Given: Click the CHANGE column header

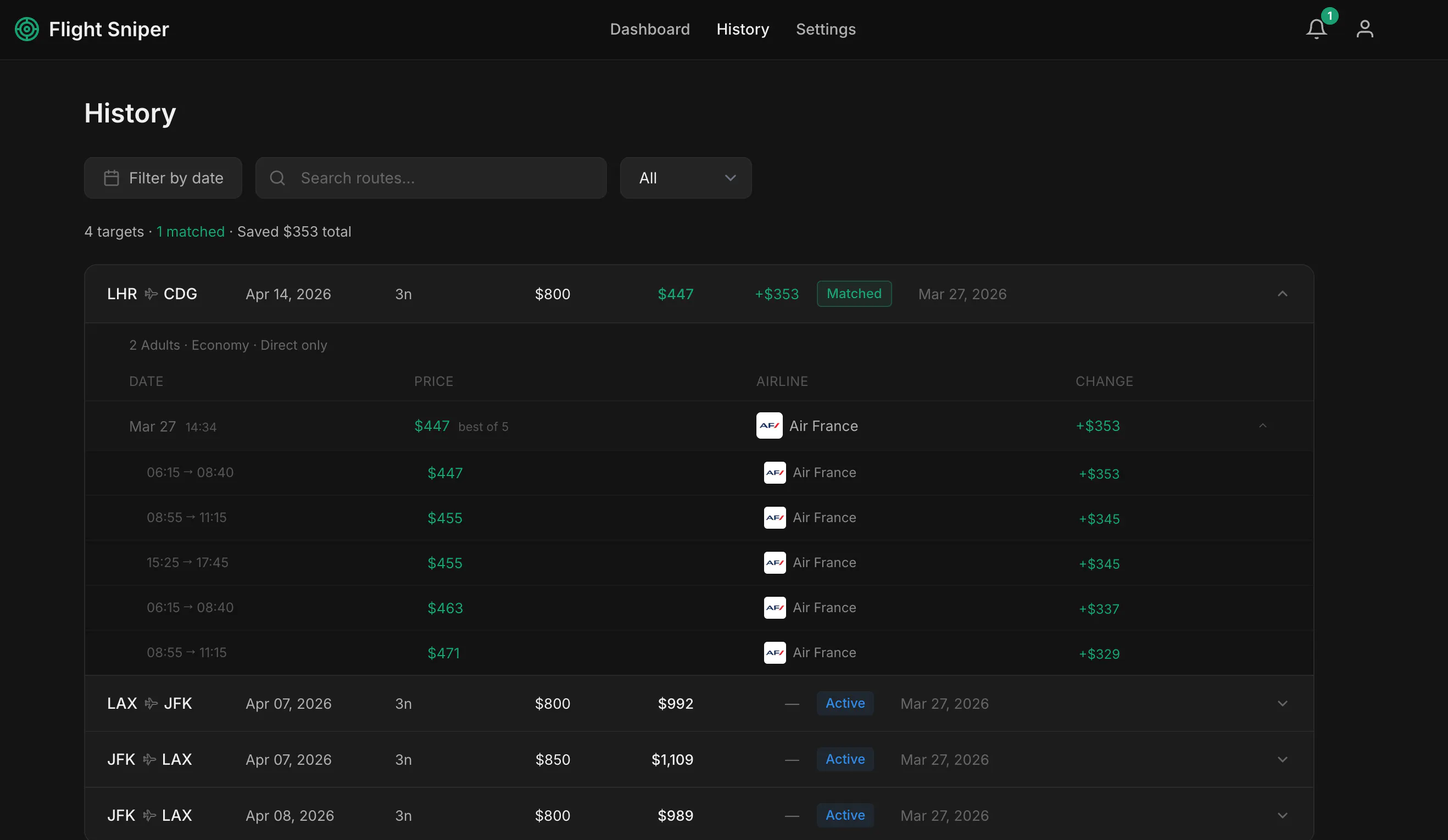Looking at the screenshot, I should tap(1104, 381).
